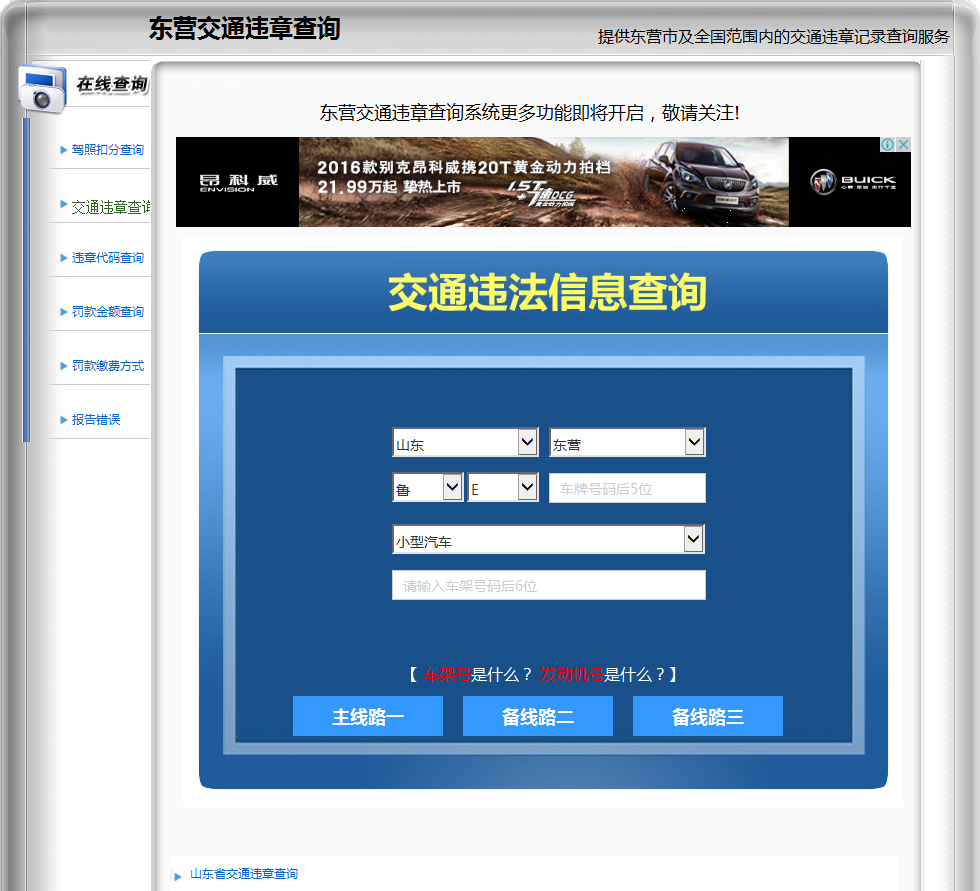
Task: Click the 昂科威 Envision banner ad
Action: click(543, 182)
